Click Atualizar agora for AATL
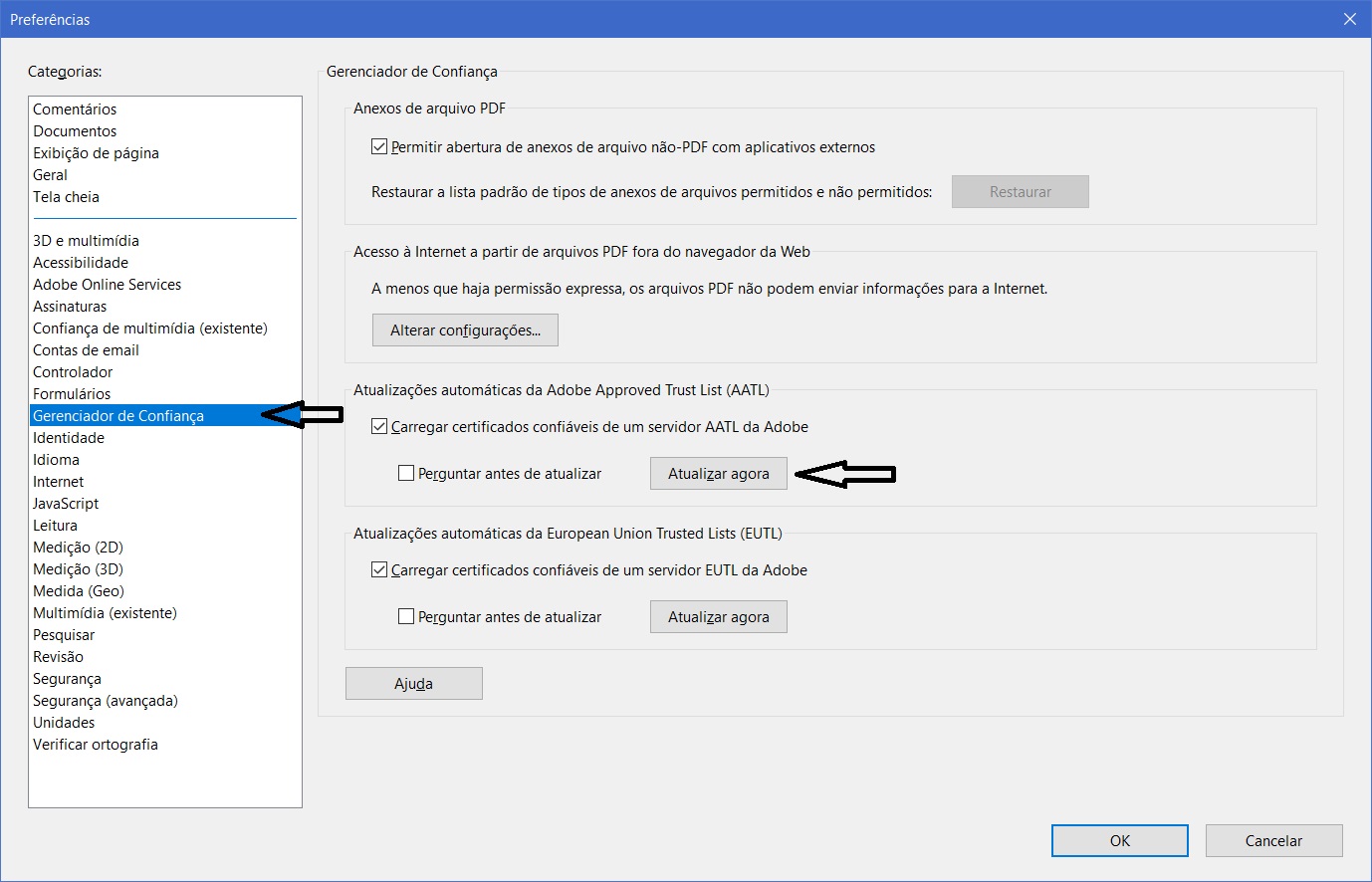Viewport: 1372px width, 882px height. click(x=719, y=473)
